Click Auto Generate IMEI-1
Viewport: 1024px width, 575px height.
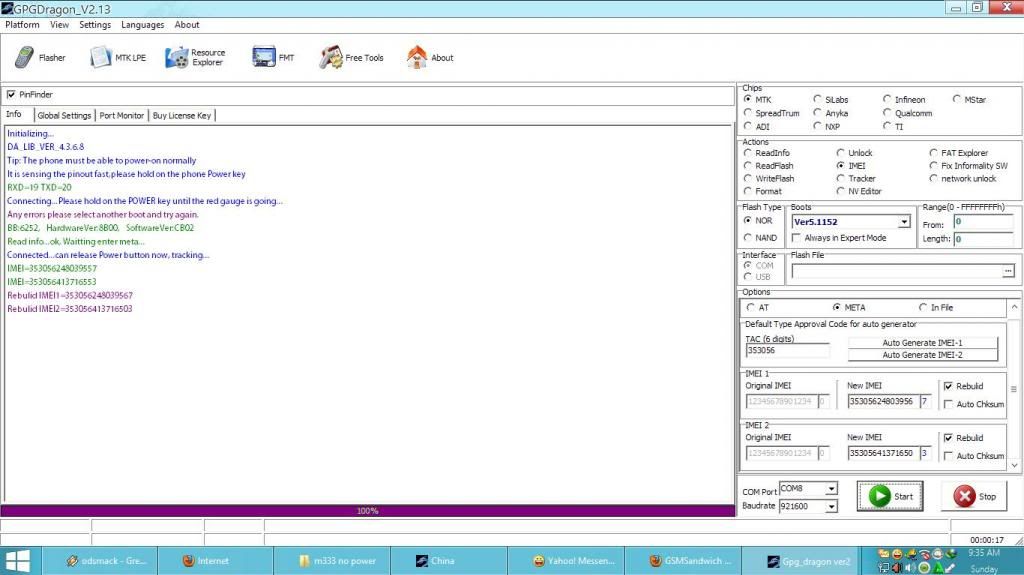click(922, 343)
